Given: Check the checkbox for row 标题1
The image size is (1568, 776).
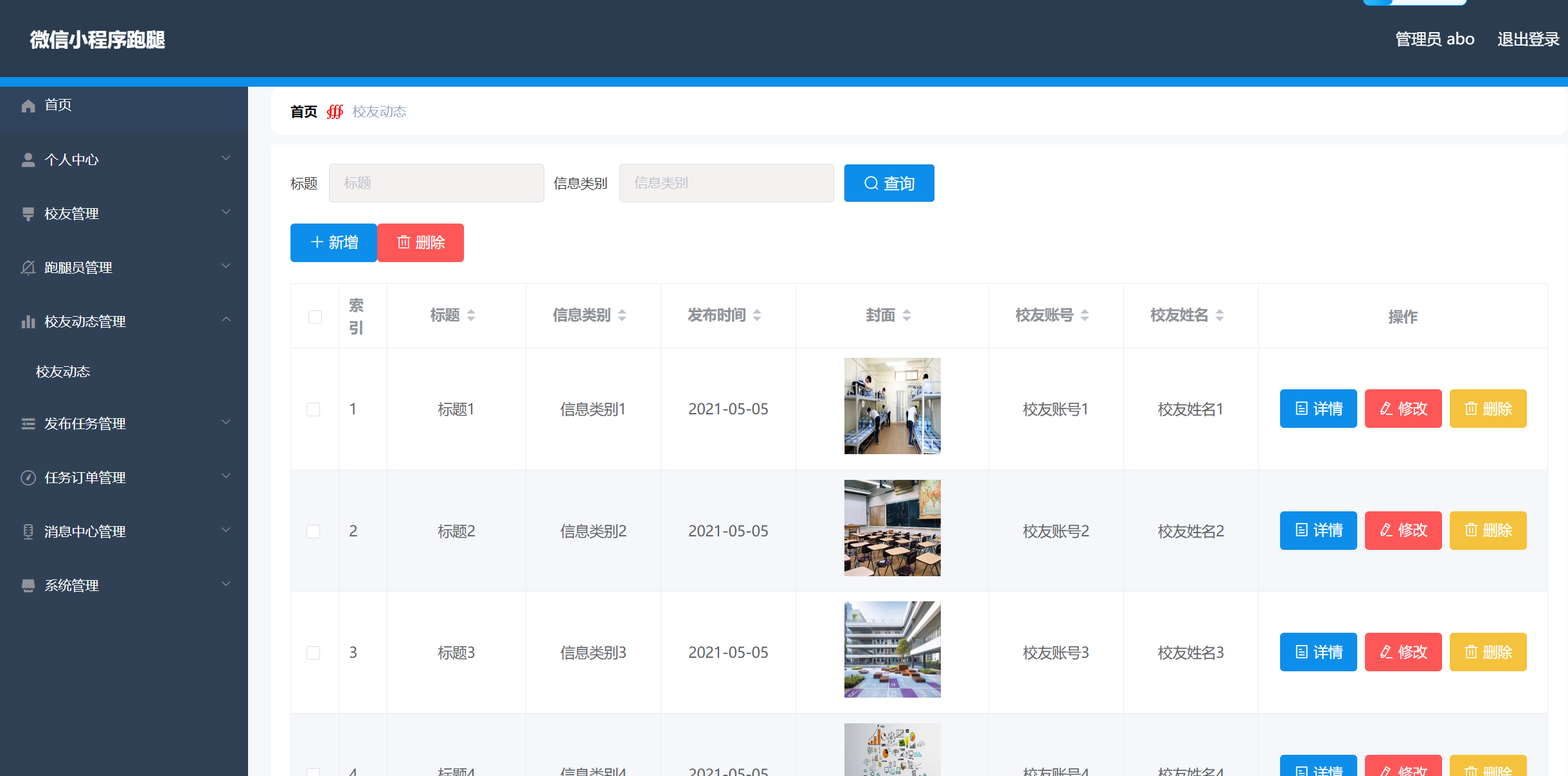Looking at the screenshot, I should pyautogui.click(x=314, y=409).
